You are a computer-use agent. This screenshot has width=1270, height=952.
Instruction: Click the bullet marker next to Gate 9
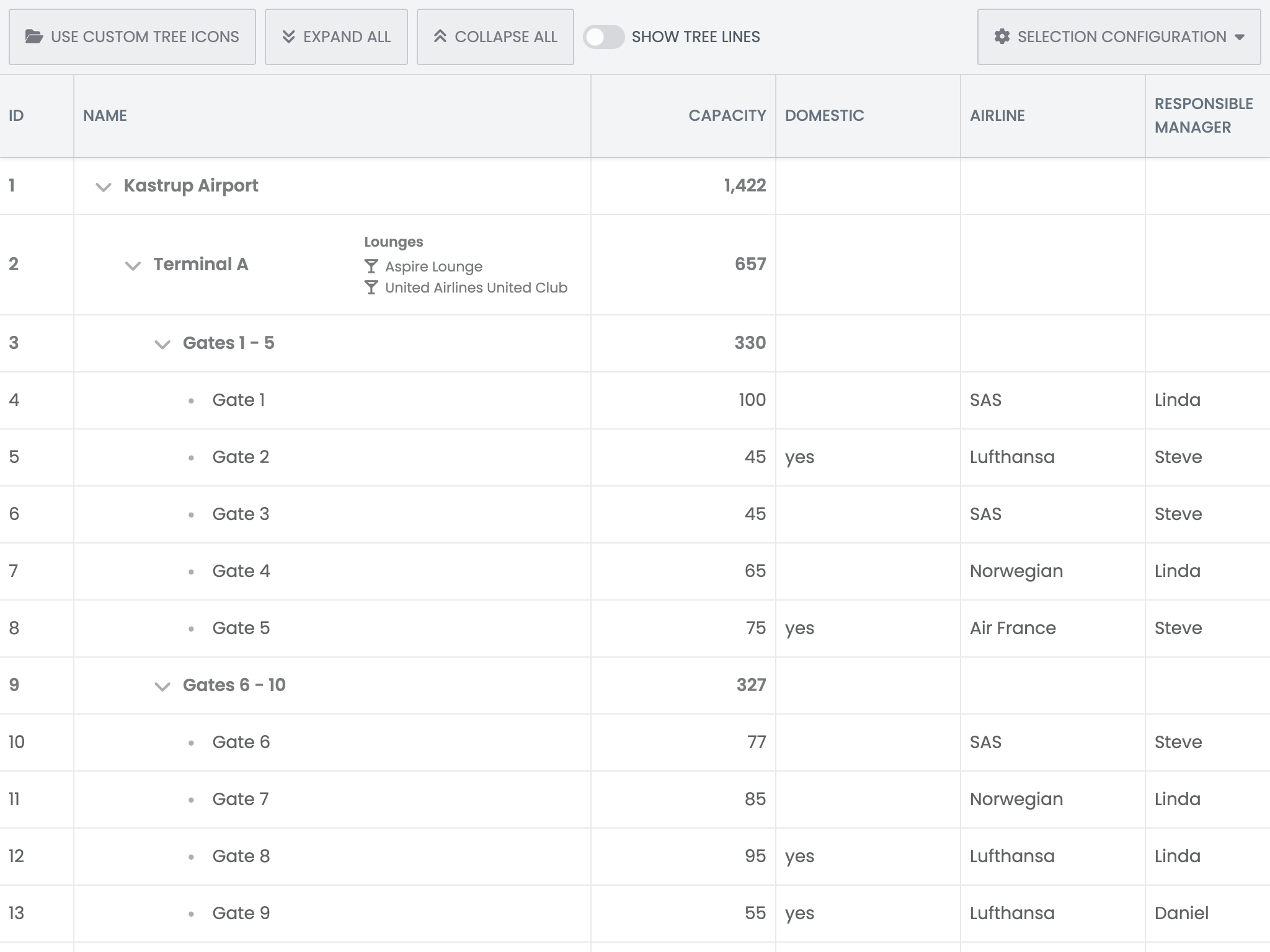coord(191,914)
